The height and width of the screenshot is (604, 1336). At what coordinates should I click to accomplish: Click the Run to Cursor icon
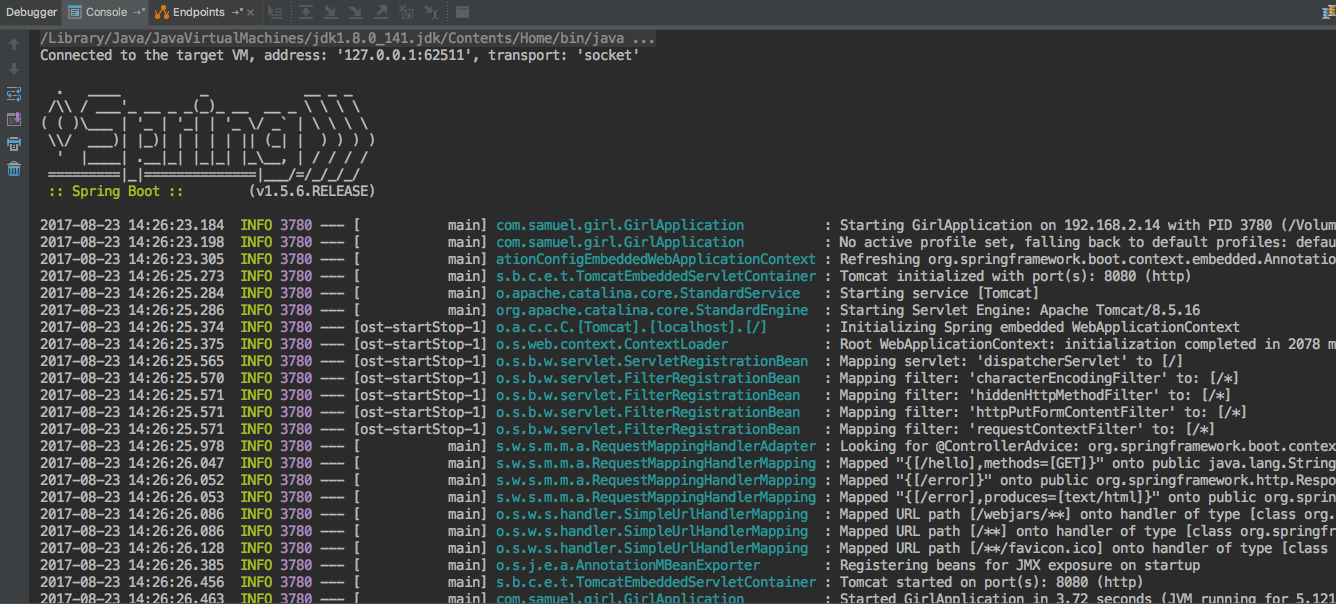click(431, 12)
